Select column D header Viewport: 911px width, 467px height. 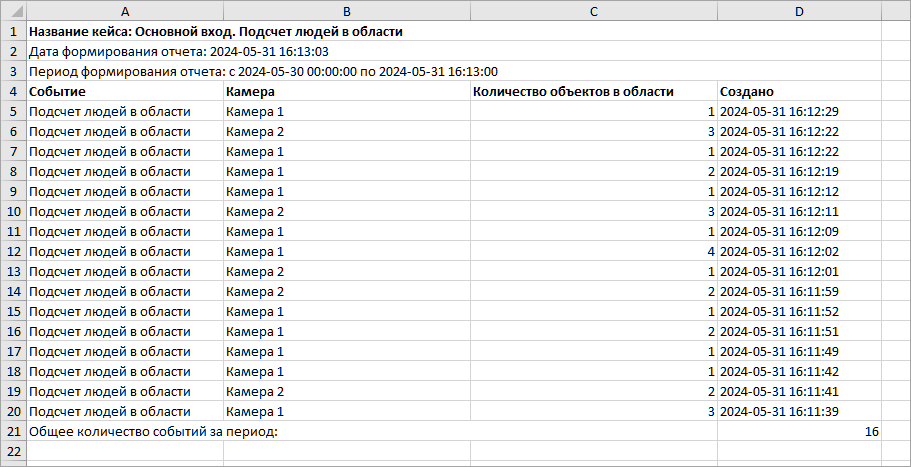click(x=798, y=11)
